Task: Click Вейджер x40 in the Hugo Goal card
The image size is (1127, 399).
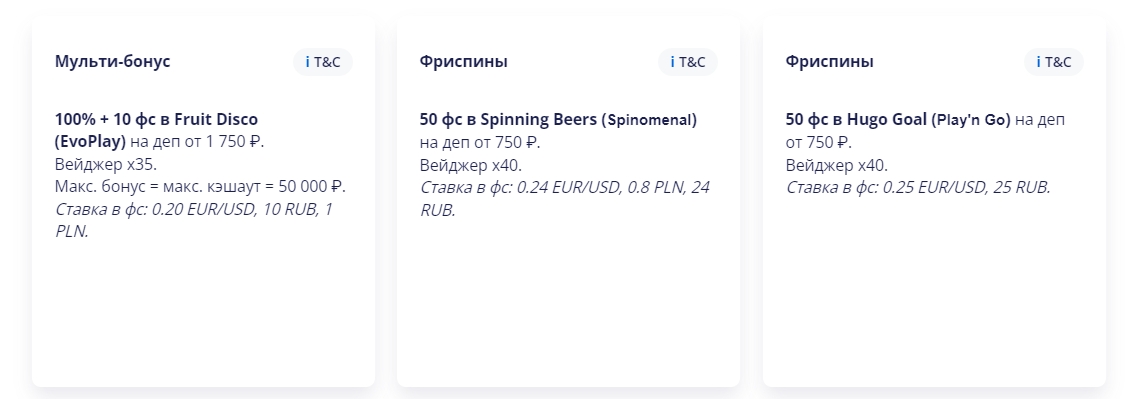Action: [837, 165]
